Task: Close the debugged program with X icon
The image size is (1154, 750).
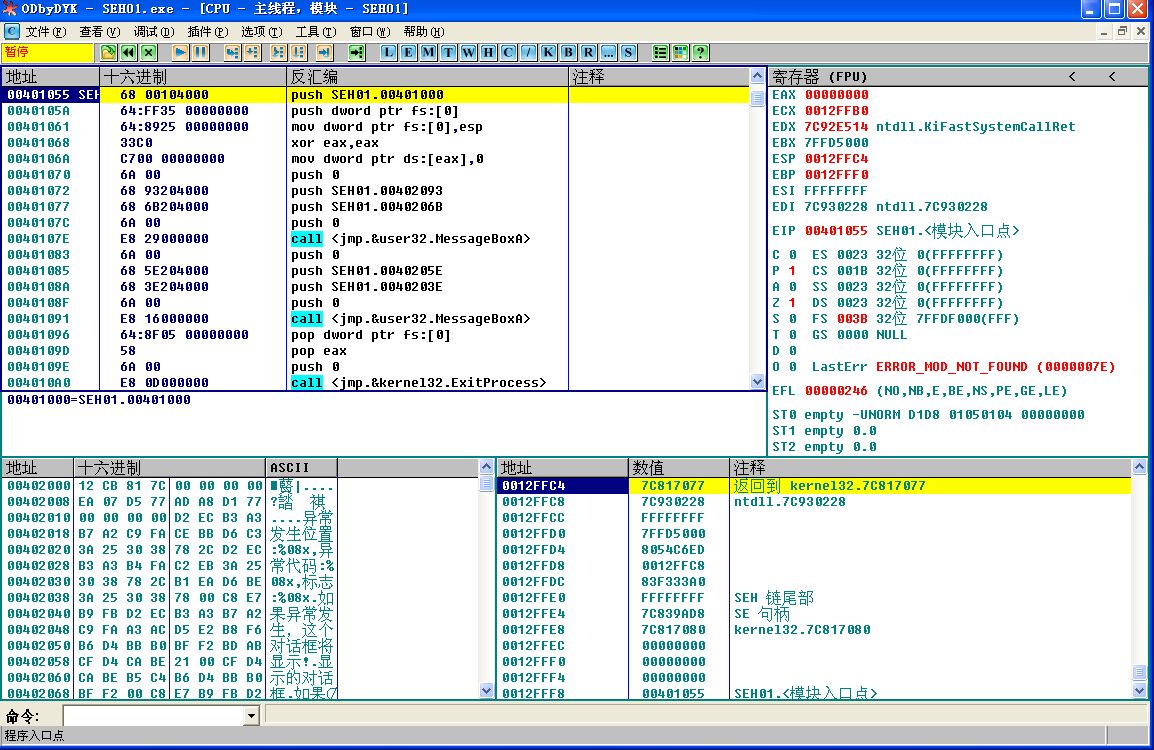Action: tap(148, 52)
